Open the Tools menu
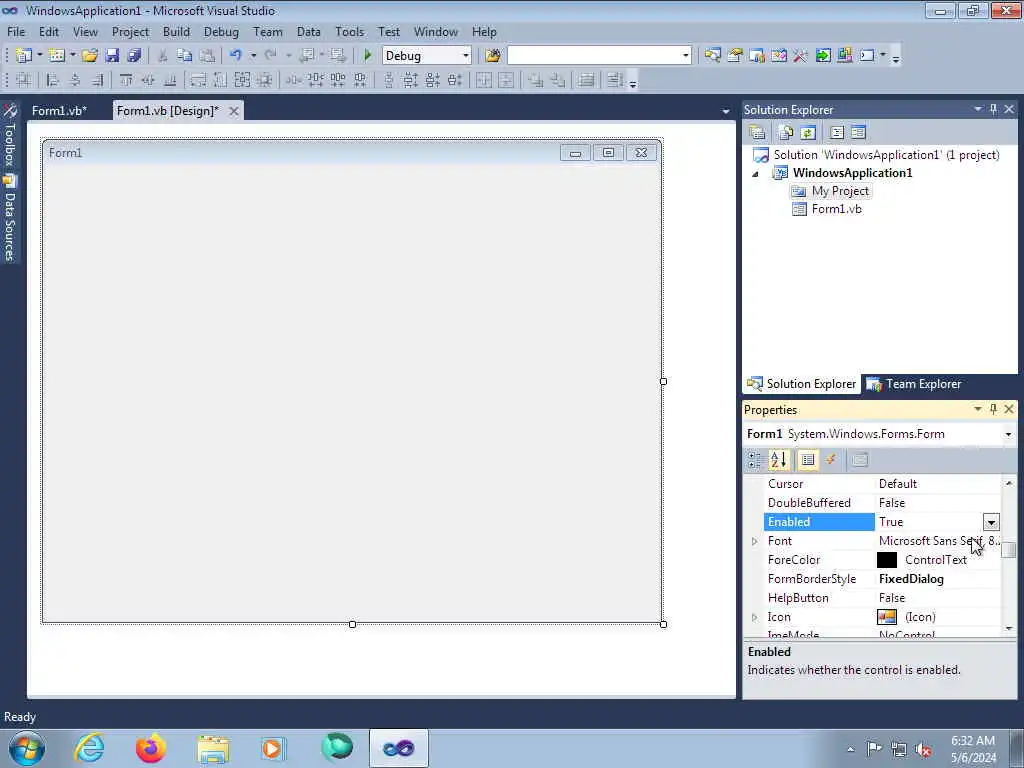Image resolution: width=1024 pixels, height=768 pixels. (349, 31)
